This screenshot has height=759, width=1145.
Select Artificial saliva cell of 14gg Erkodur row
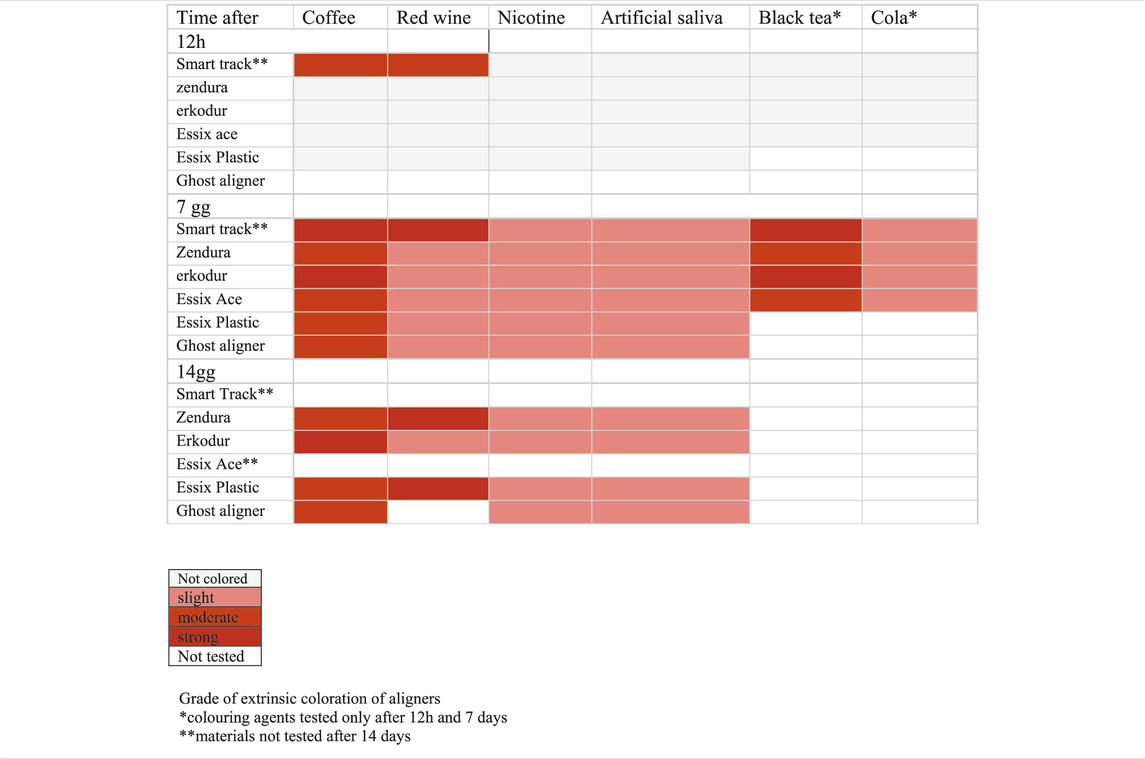pyautogui.click(x=670, y=441)
